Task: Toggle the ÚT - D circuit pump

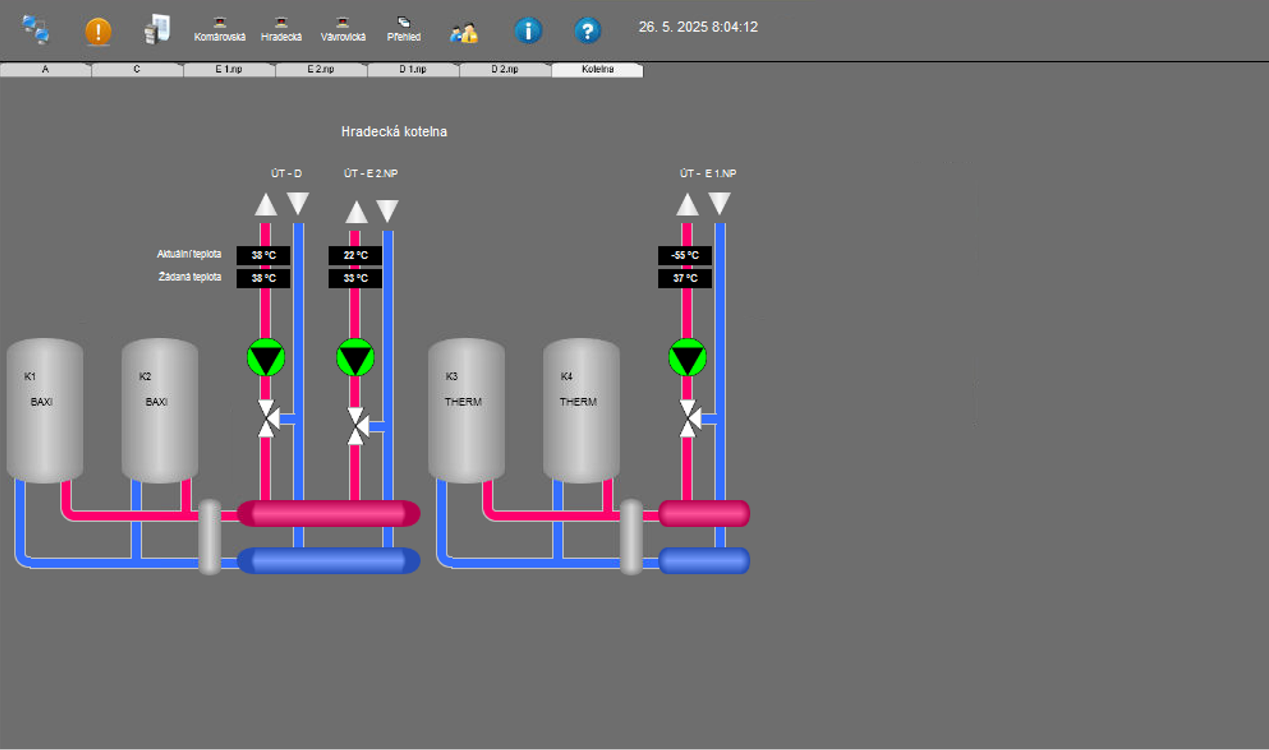Action: [266, 358]
